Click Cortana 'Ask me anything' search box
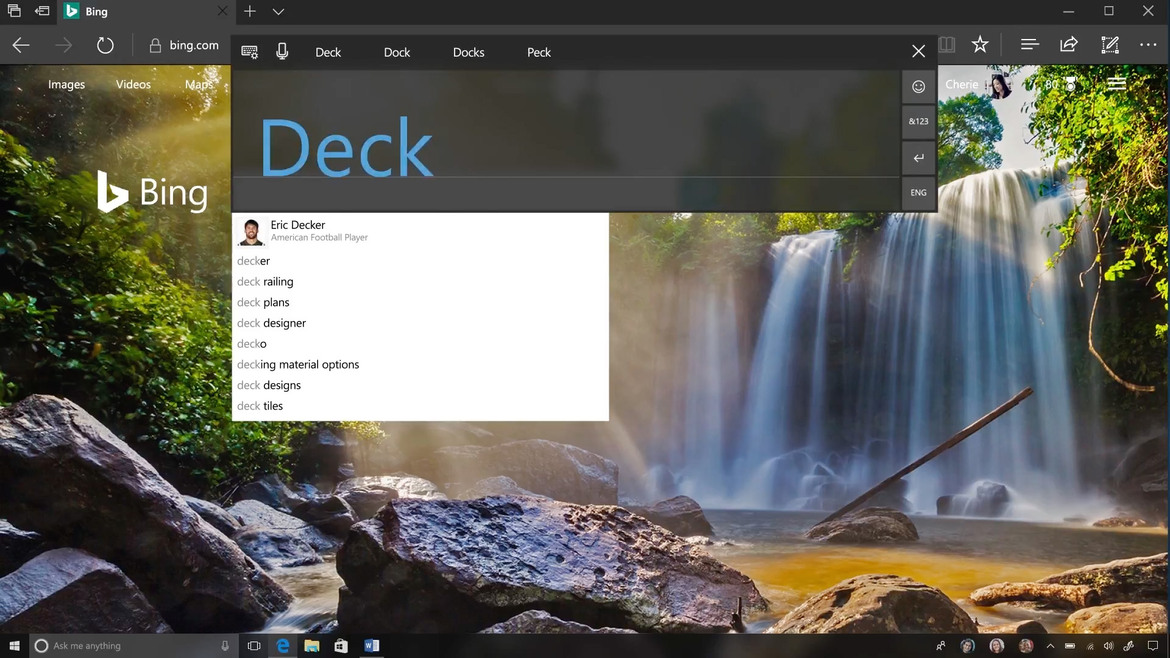The image size is (1170, 658). (x=134, y=645)
